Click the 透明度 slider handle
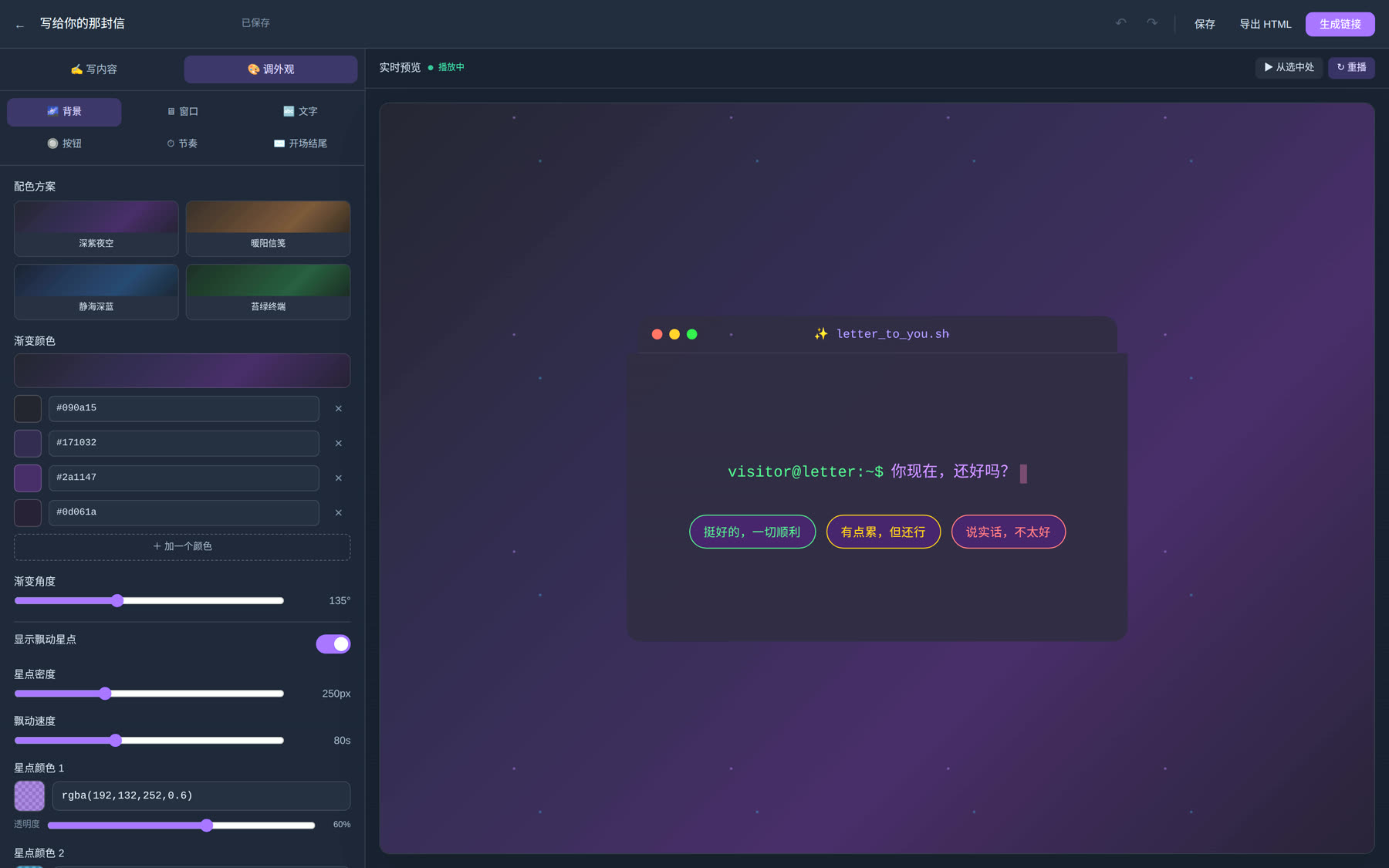This screenshot has height=868, width=1389. 207,826
